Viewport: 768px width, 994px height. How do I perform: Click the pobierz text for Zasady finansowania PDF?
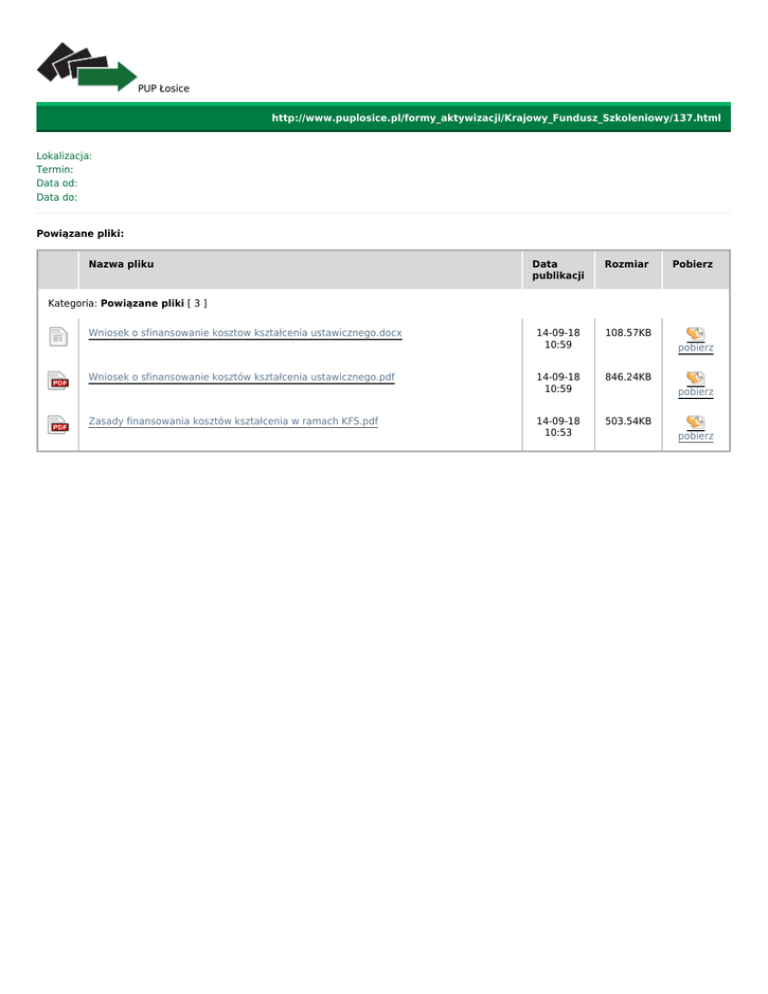point(695,437)
